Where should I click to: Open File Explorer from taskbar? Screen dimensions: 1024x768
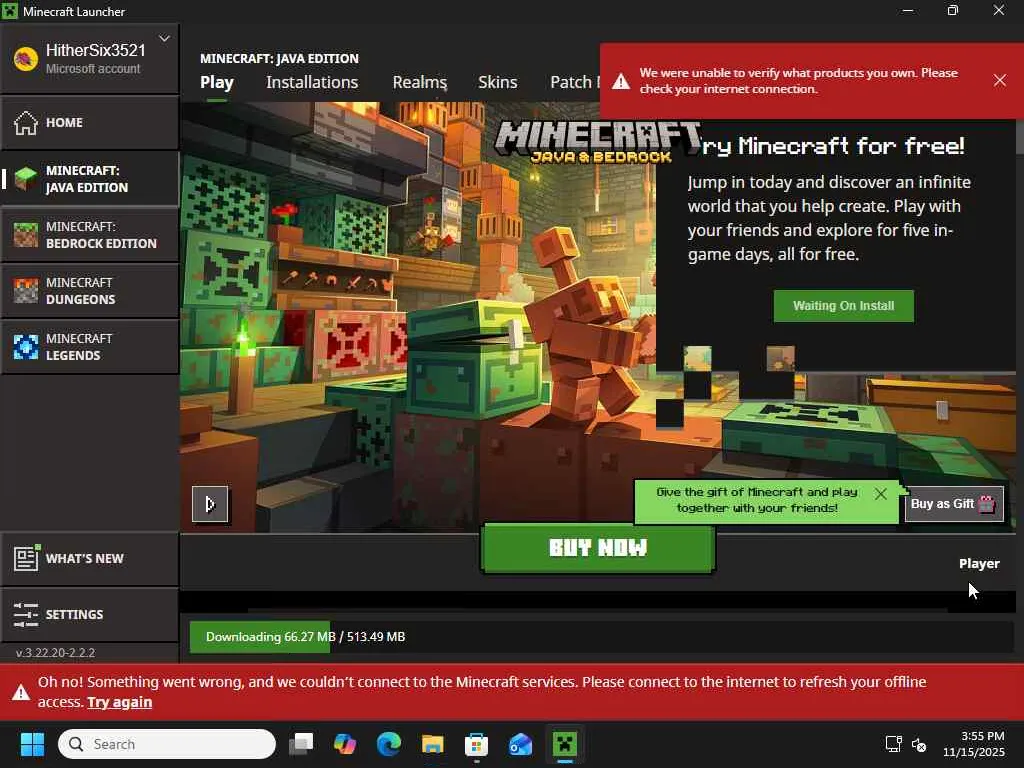(x=432, y=744)
